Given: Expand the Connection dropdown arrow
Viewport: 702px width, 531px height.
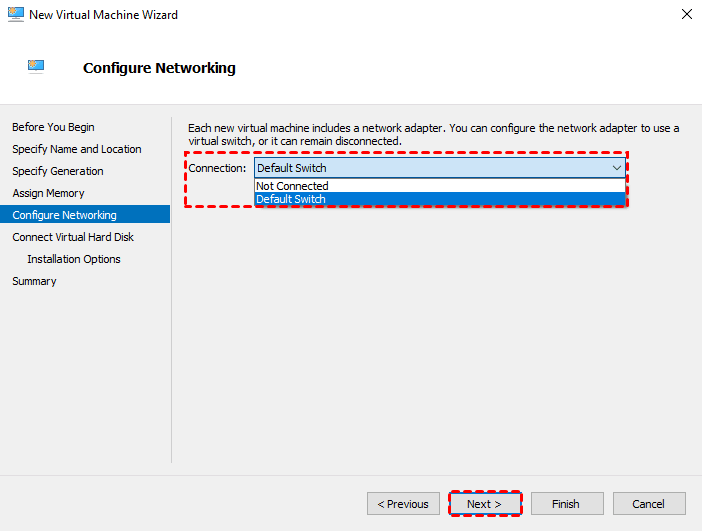Looking at the screenshot, I should click(616, 168).
